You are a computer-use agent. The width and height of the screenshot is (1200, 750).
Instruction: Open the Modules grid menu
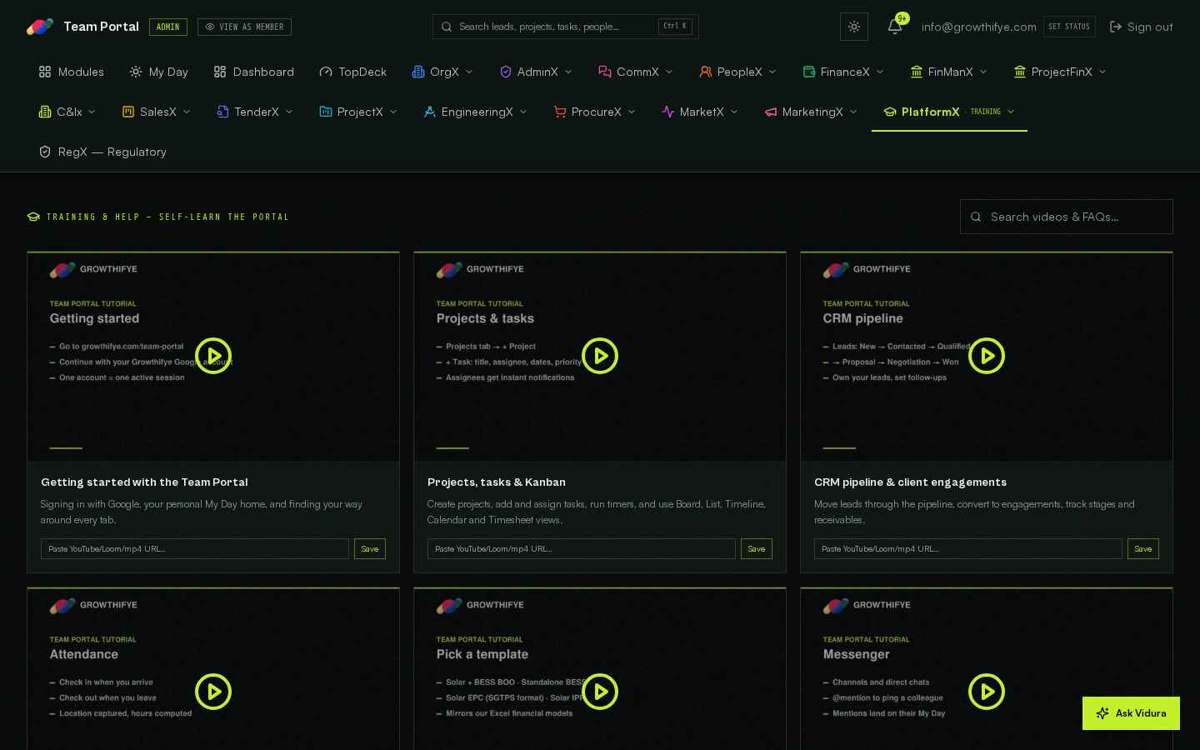click(x=71, y=72)
